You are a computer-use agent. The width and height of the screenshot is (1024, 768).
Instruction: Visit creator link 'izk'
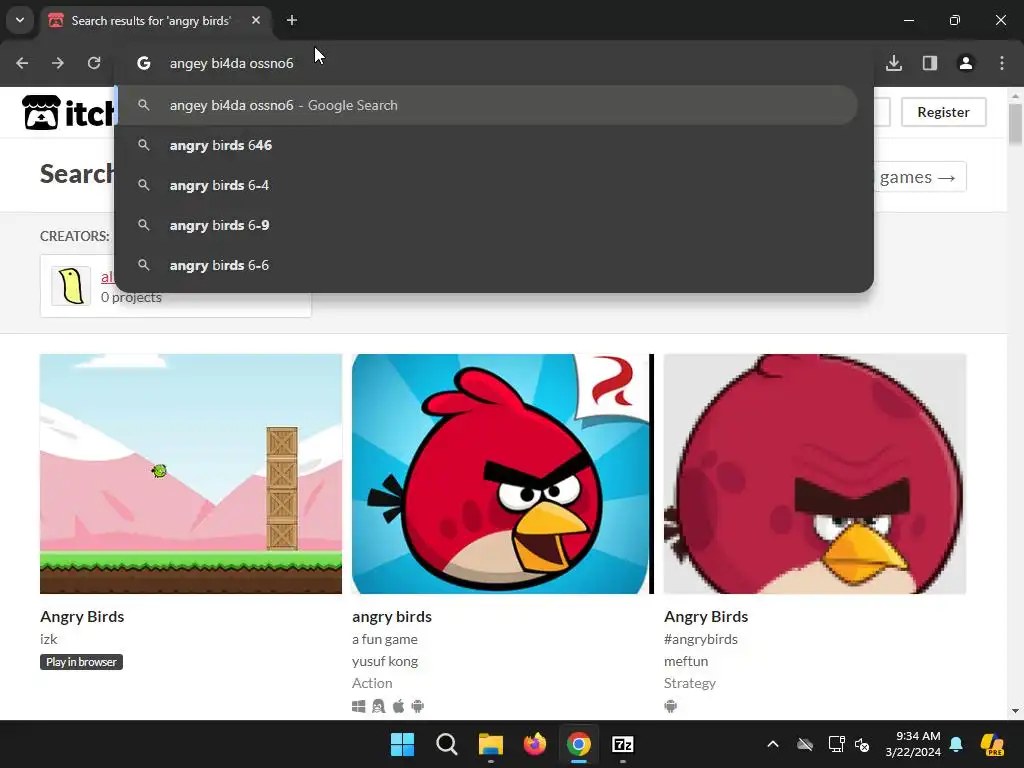click(x=48, y=639)
